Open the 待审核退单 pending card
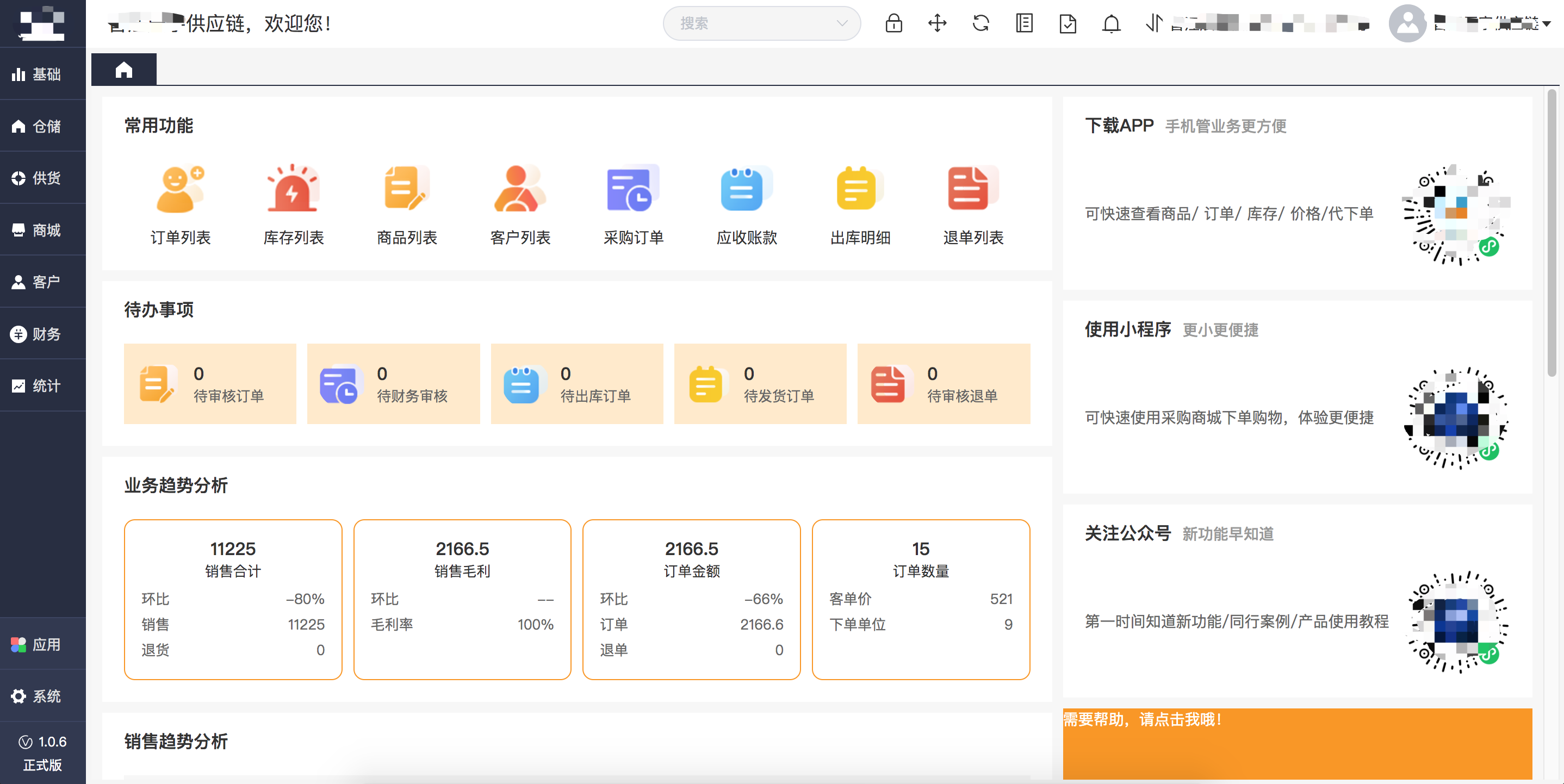 click(x=944, y=383)
